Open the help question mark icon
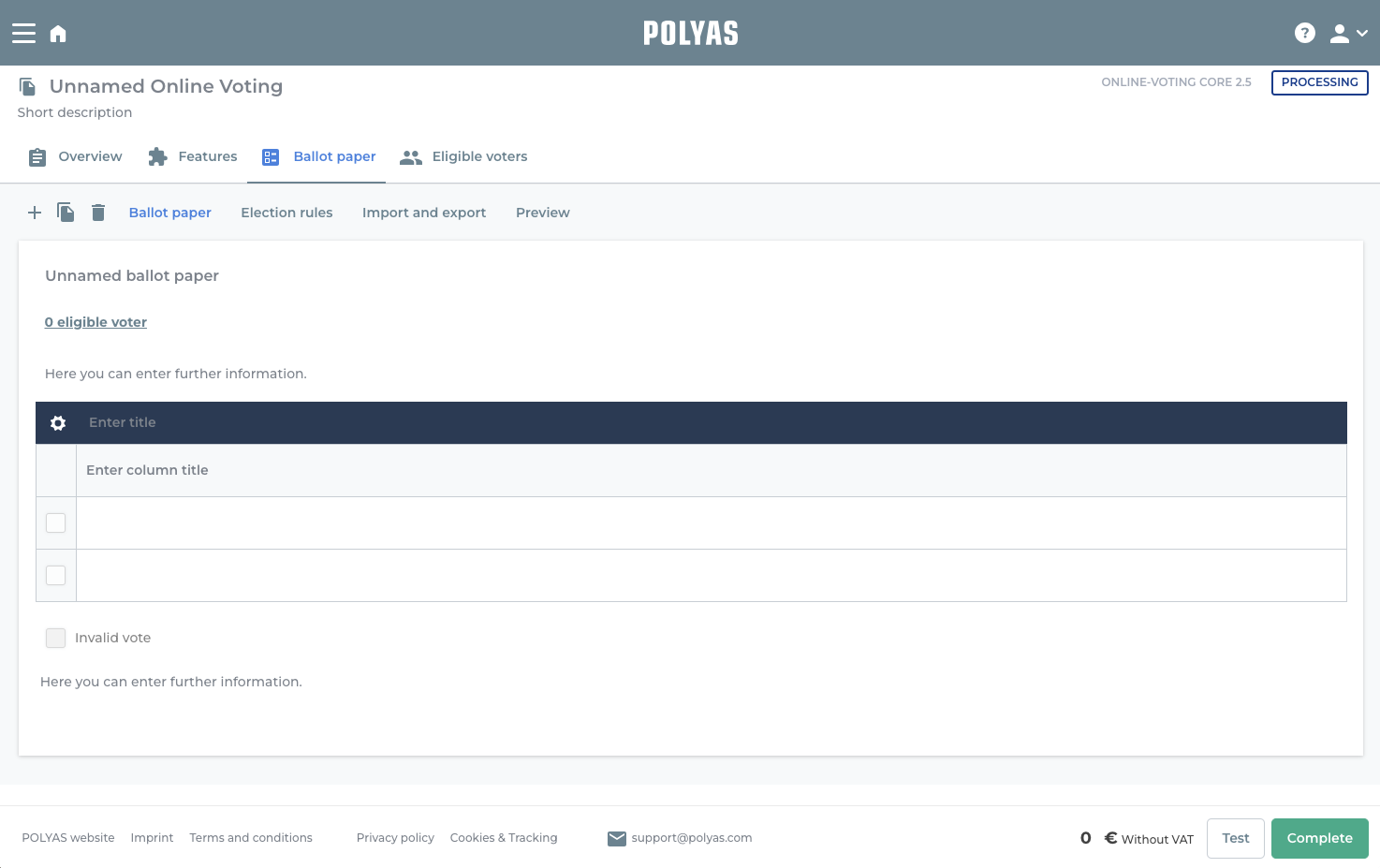Image resolution: width=1380 pixels, height=868 pixels. pos(1304,34)
